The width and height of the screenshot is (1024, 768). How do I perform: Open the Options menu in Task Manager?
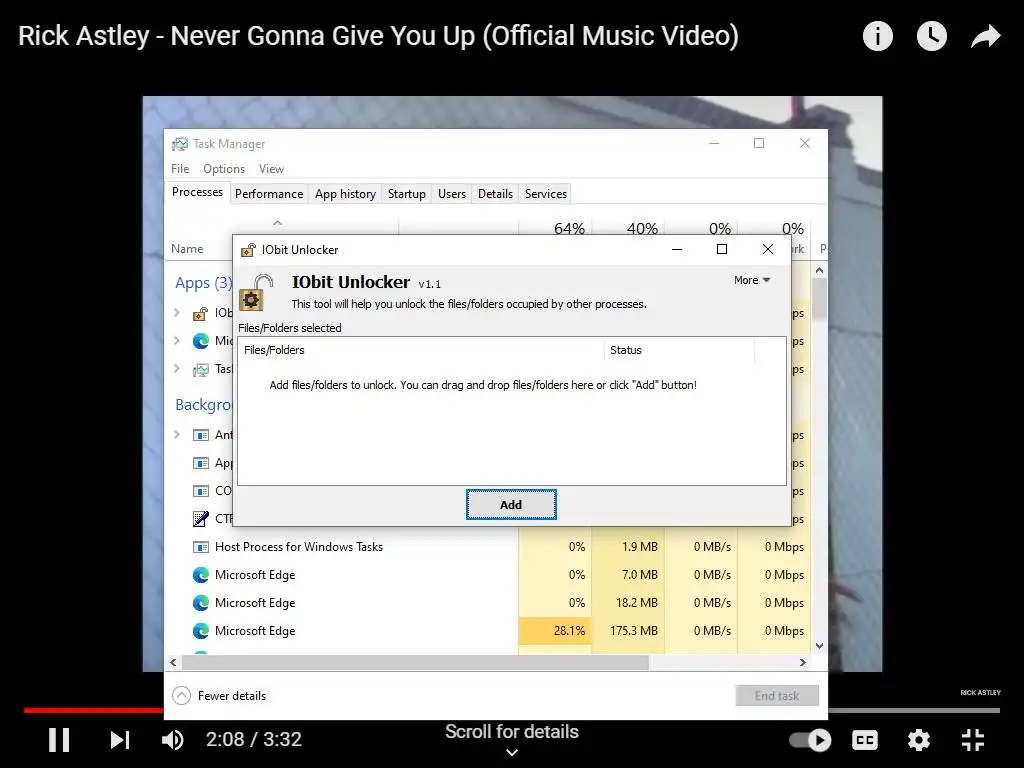(x=224, y=168)
